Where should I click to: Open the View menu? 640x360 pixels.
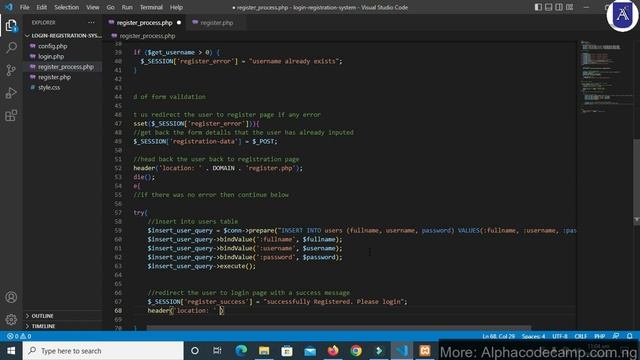[x=93, y=7]
